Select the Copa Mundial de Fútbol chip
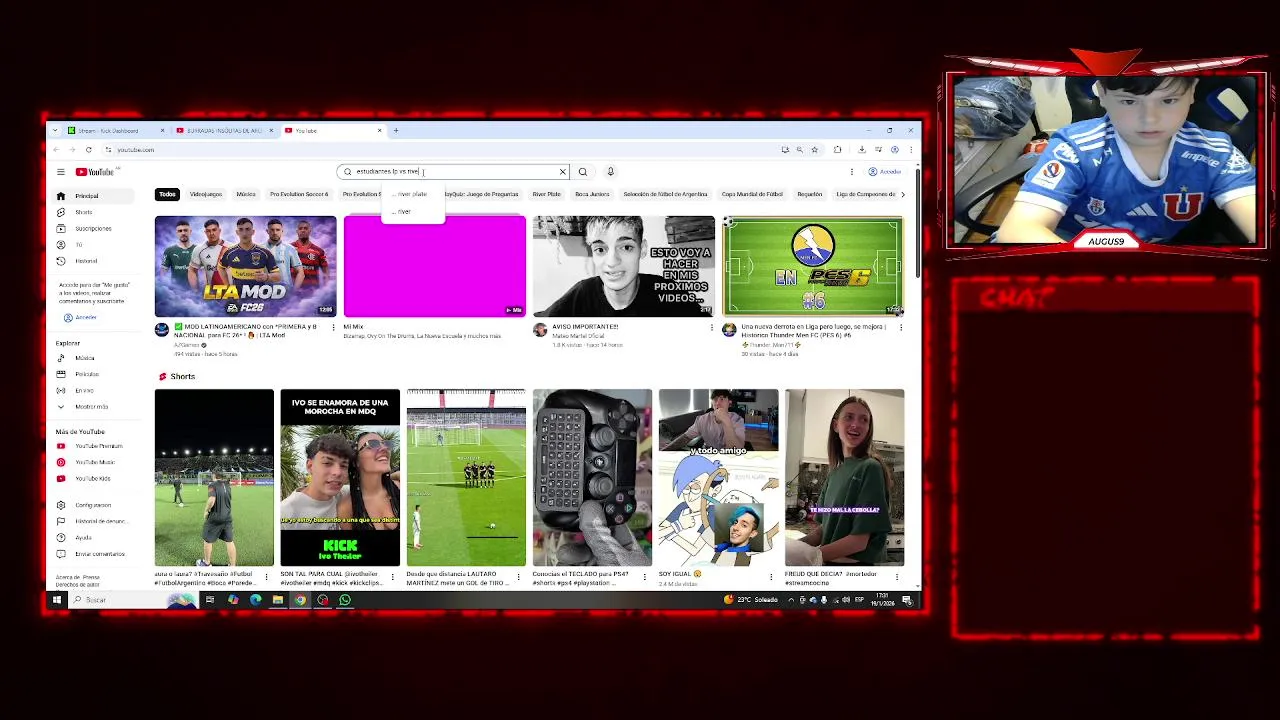 752,194
